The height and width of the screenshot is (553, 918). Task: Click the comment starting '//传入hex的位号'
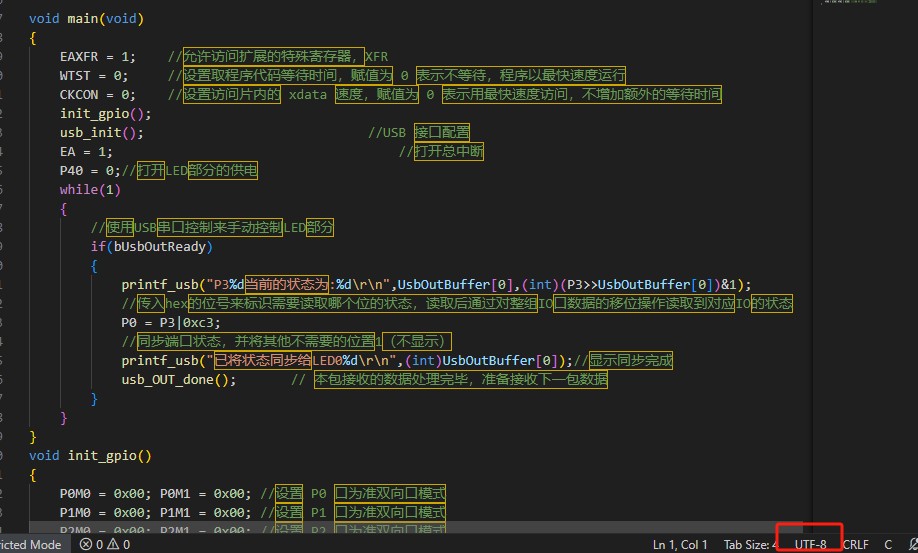click(x=457, y=303)
